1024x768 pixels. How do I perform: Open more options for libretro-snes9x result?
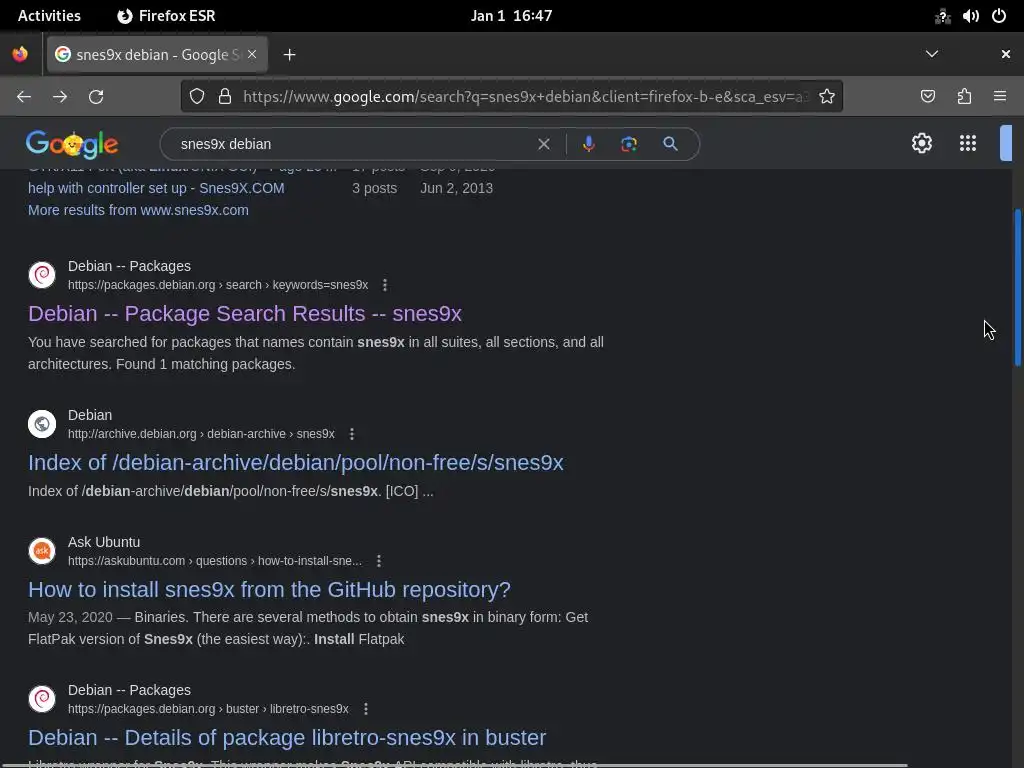[x=366, y=709]
